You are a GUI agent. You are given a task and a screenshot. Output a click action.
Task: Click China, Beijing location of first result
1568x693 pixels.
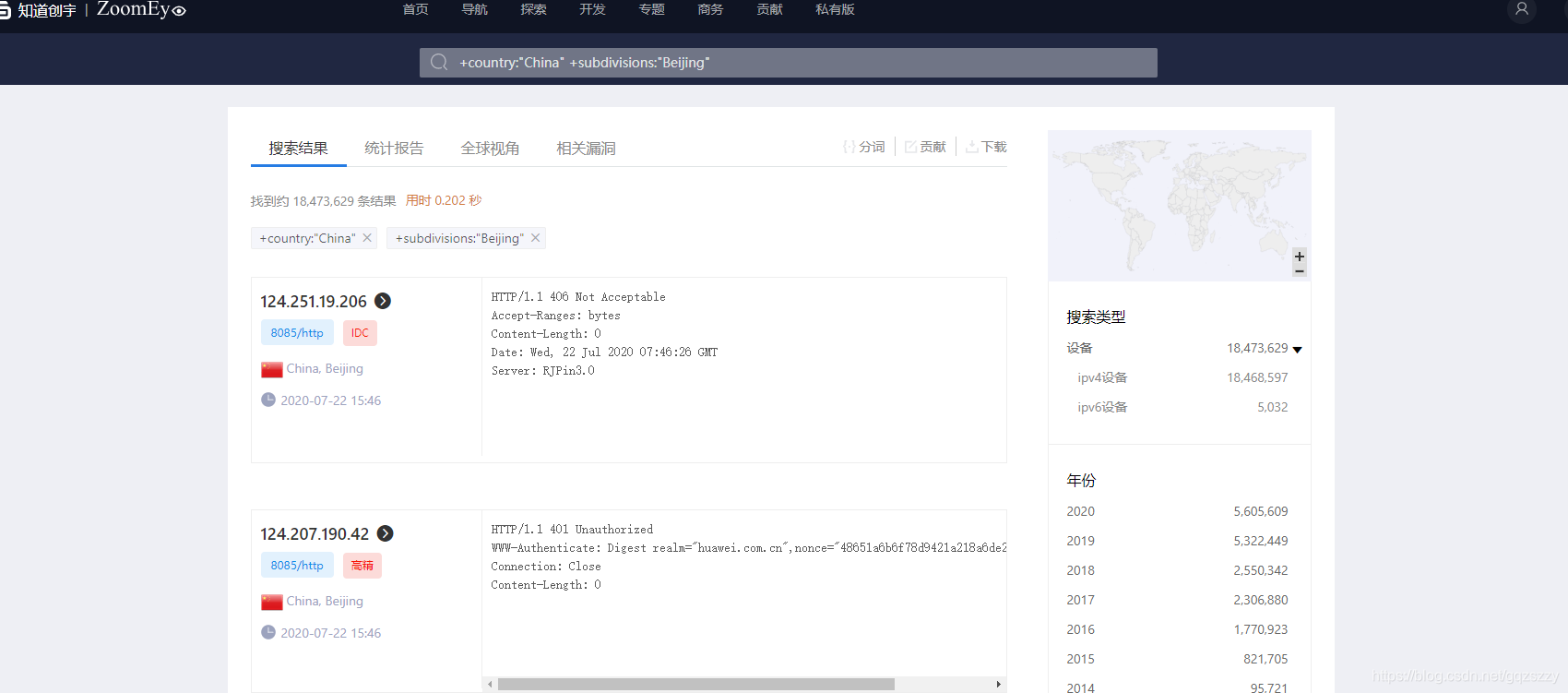click(x=325, y=368)
